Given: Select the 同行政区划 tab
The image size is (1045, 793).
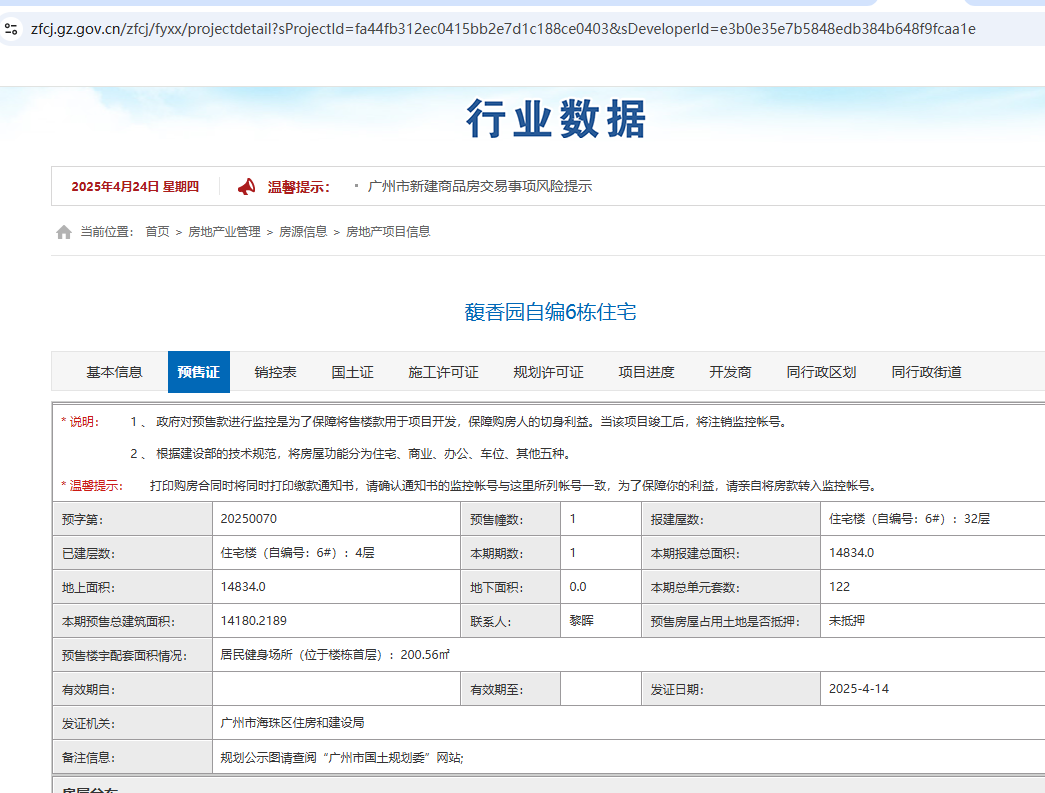Looking at the screenshot, I should 821,372.
